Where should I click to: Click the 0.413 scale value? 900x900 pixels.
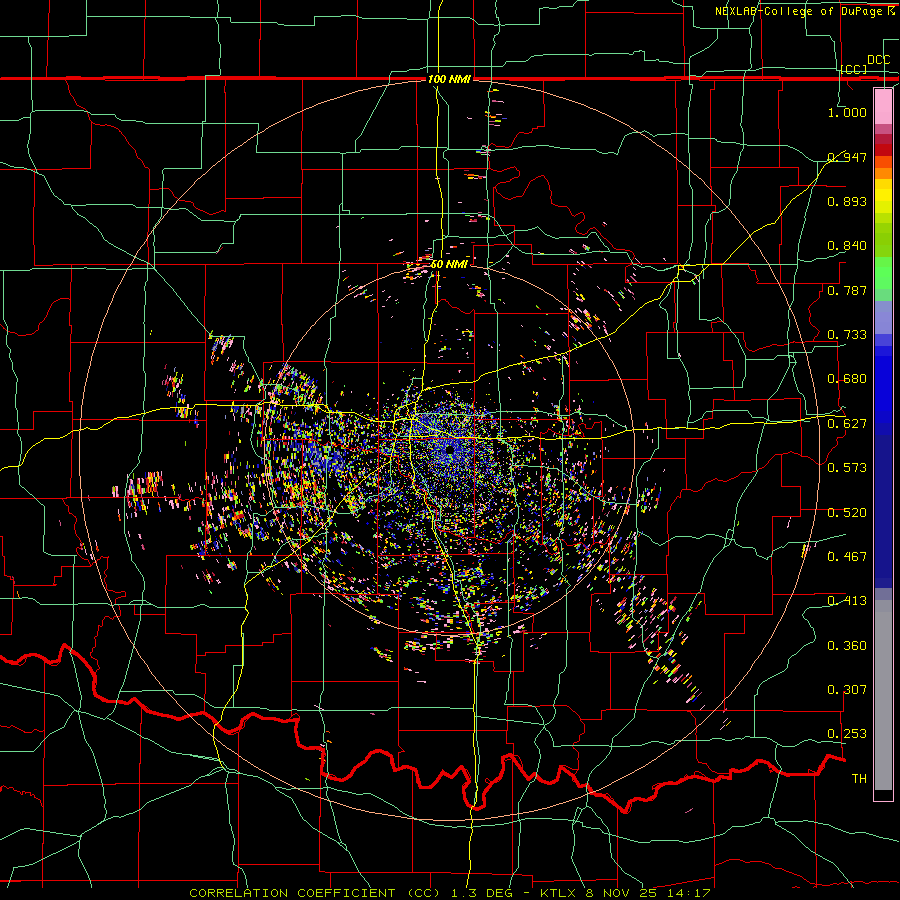(847, 601)
